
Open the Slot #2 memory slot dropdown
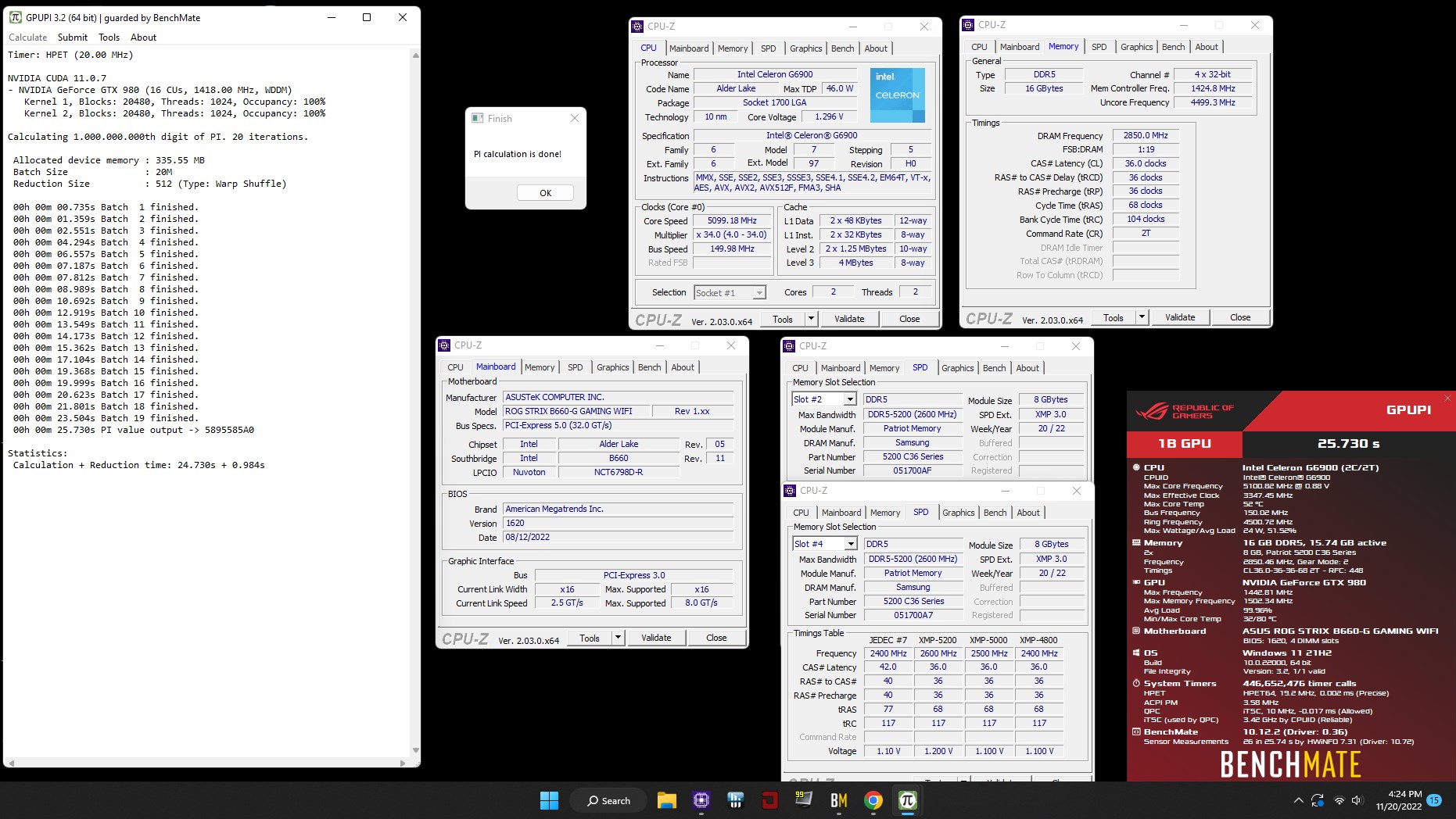click(x=850, y=399)
